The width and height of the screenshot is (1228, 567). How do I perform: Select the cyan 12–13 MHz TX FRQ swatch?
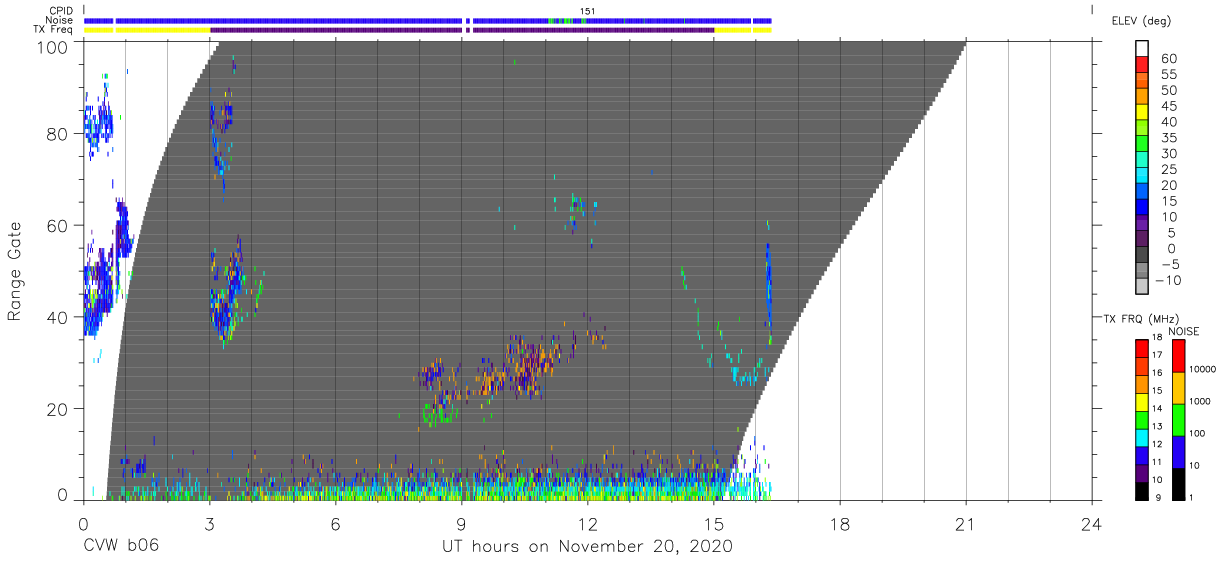click(x=1142, y=437)
